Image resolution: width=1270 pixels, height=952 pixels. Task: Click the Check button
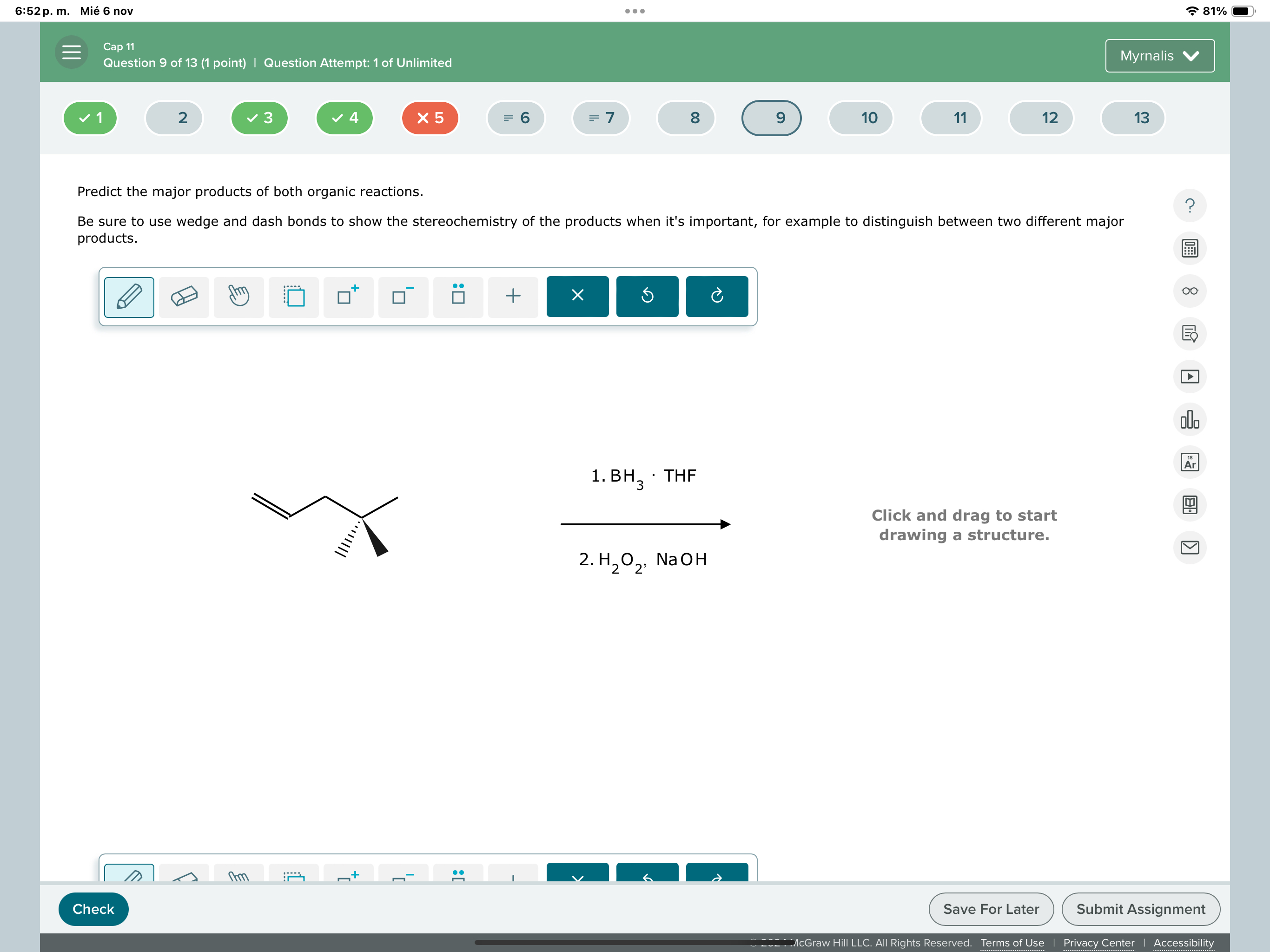(93, 909)
